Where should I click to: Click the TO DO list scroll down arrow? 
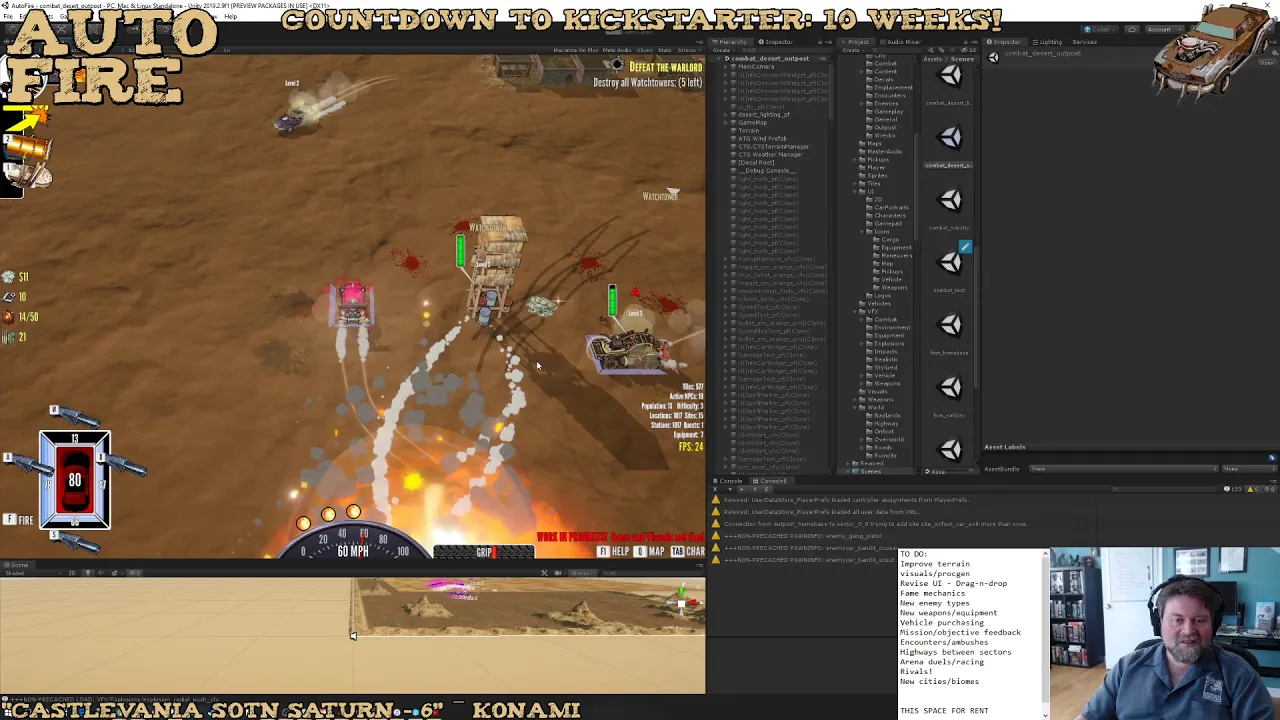click(x=1045, y=714)
